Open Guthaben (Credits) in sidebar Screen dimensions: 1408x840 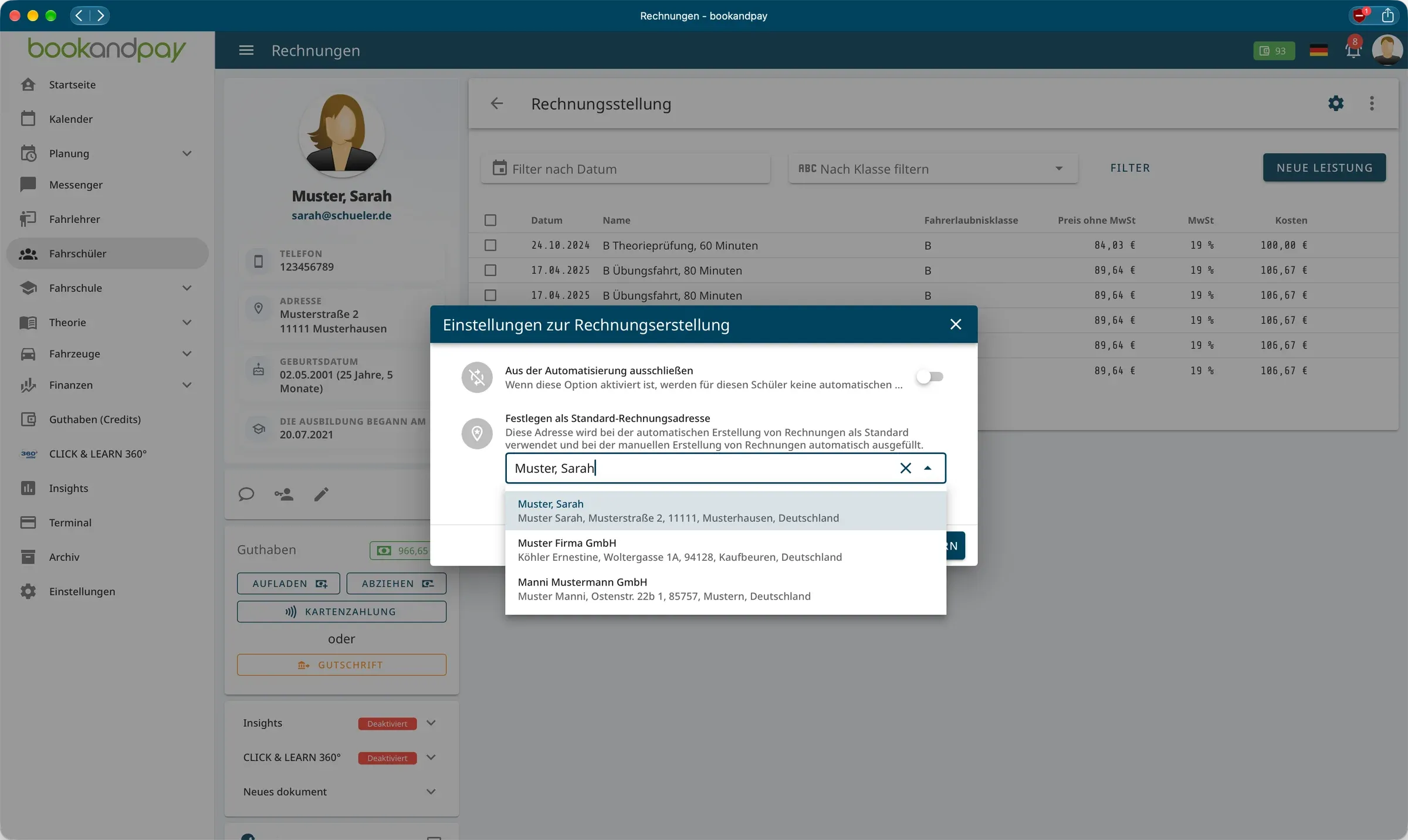pyautogui.click(x=107, y=419)
